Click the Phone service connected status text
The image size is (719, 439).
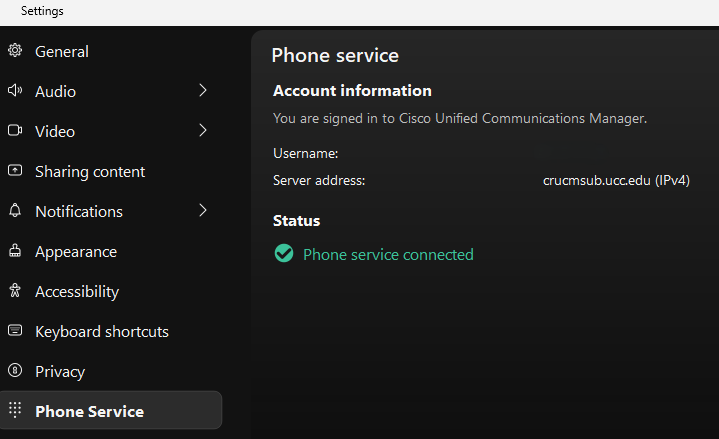[388, 254]
